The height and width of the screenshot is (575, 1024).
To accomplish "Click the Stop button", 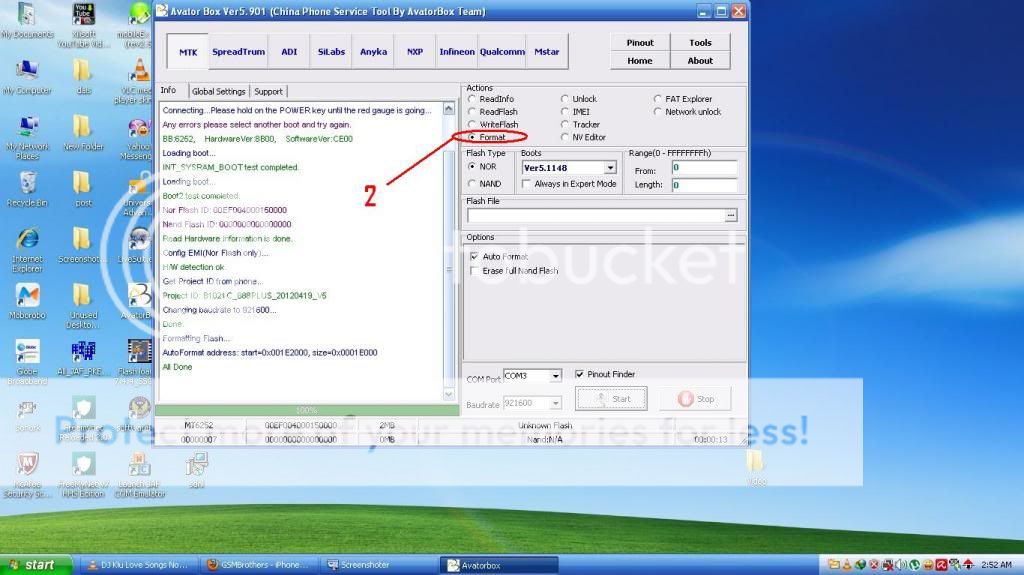I will [x=696, y=399].
